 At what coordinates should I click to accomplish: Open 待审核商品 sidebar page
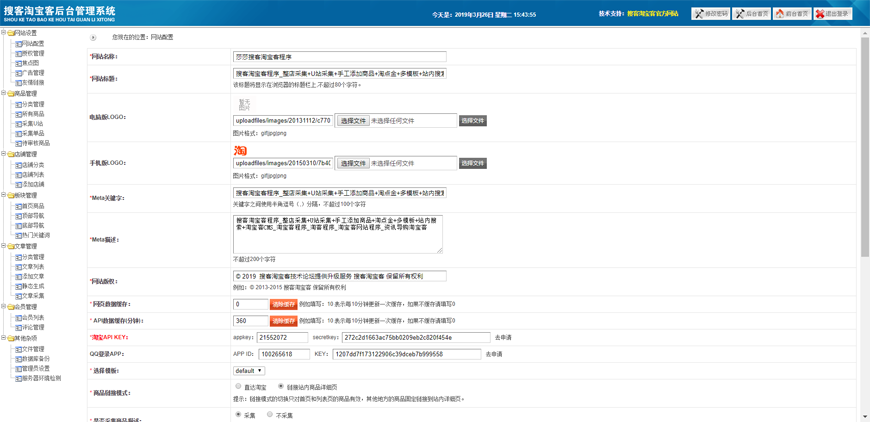coord(36,143)
